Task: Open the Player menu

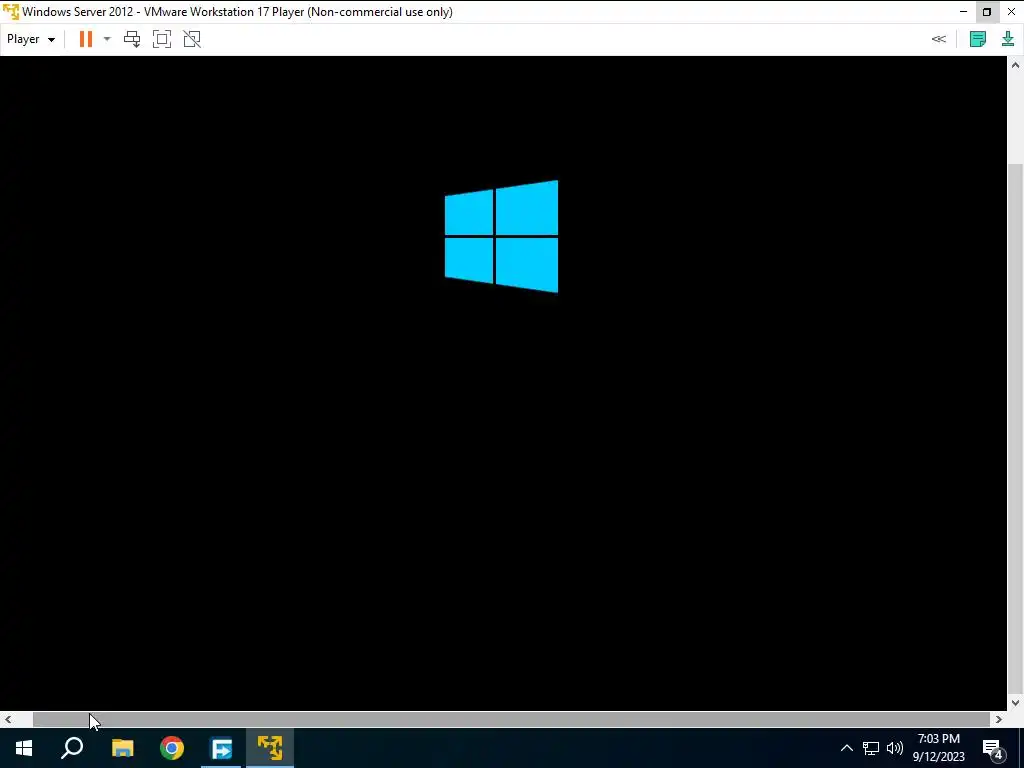Action: [x=31, y=39]
